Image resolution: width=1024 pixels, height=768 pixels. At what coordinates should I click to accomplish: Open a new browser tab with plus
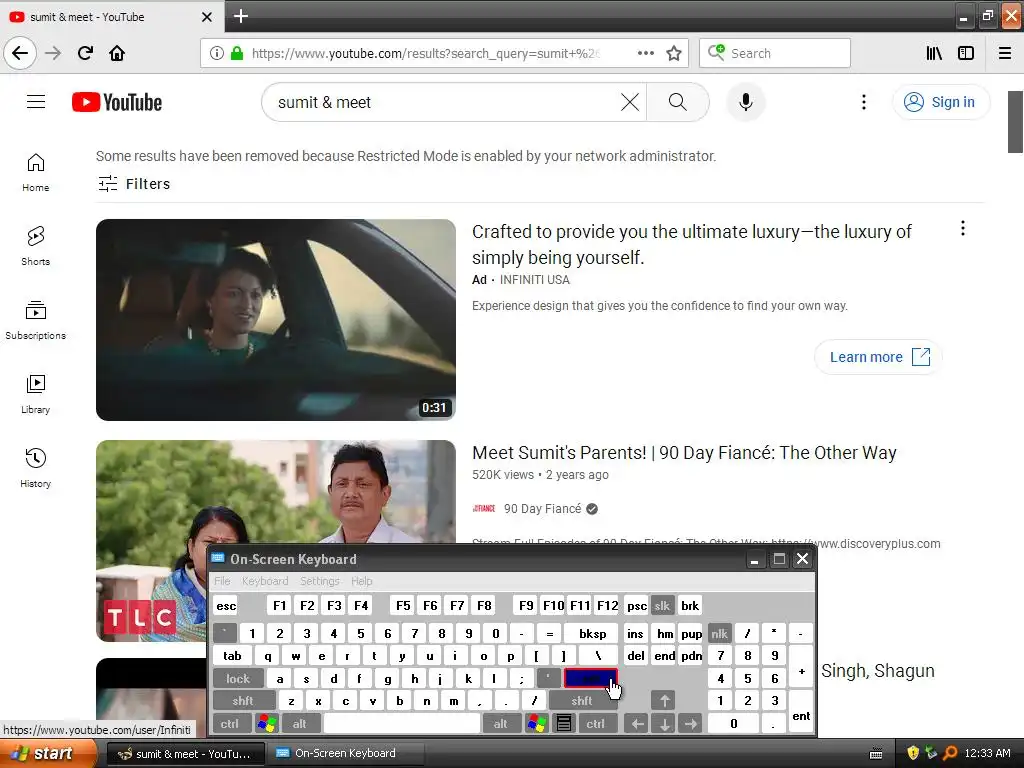[x=241, y=16]
